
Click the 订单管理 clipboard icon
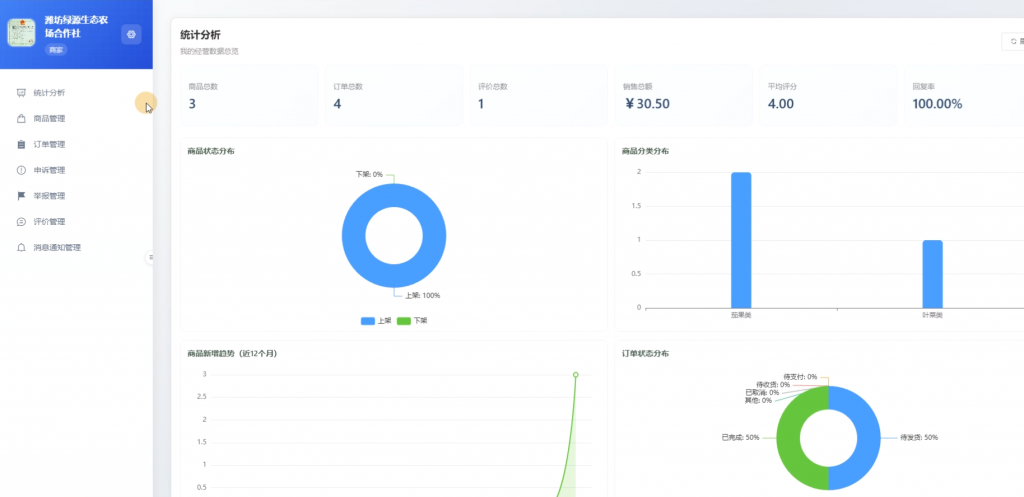(21, 144)
